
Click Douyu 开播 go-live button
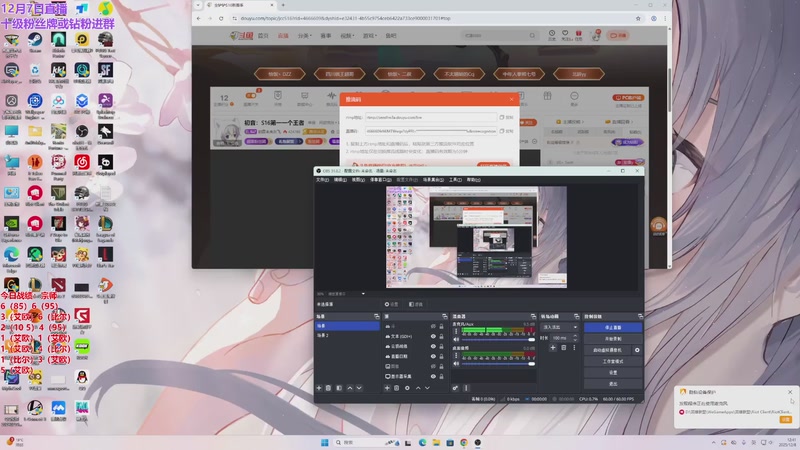[618, 35]
